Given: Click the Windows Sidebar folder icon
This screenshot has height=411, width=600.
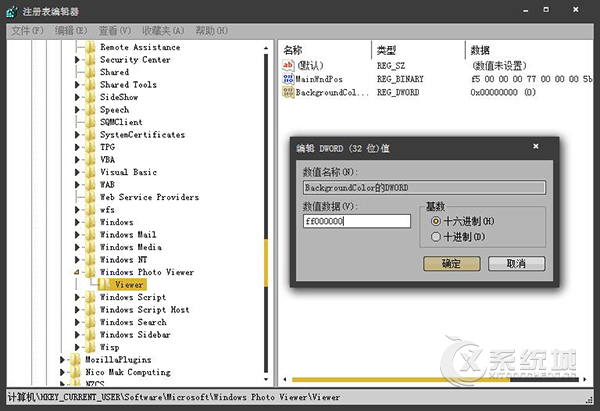Looking at the screenshot, I should click(90, 335).
